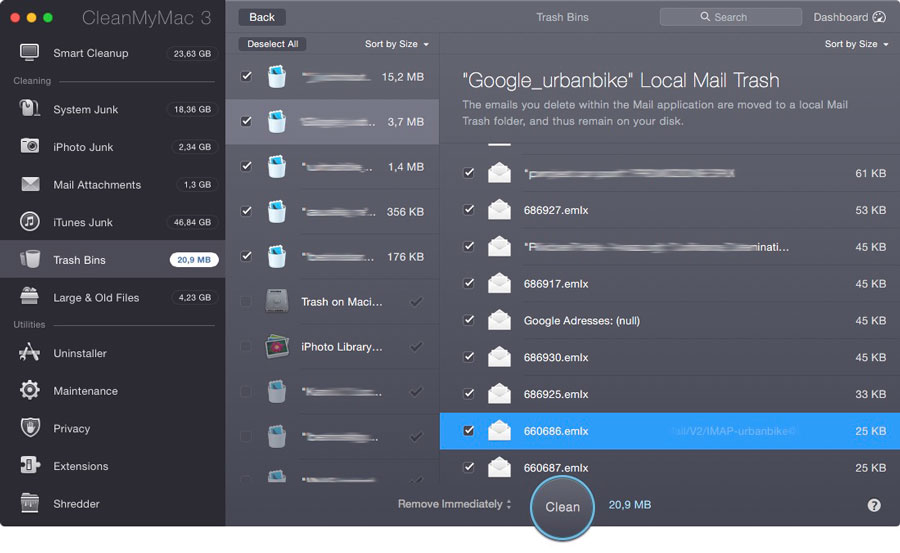Screen dimensions: 900x553
Task: Click envelope icon of 660686.emlx
Action: click(x=499, y=430)
